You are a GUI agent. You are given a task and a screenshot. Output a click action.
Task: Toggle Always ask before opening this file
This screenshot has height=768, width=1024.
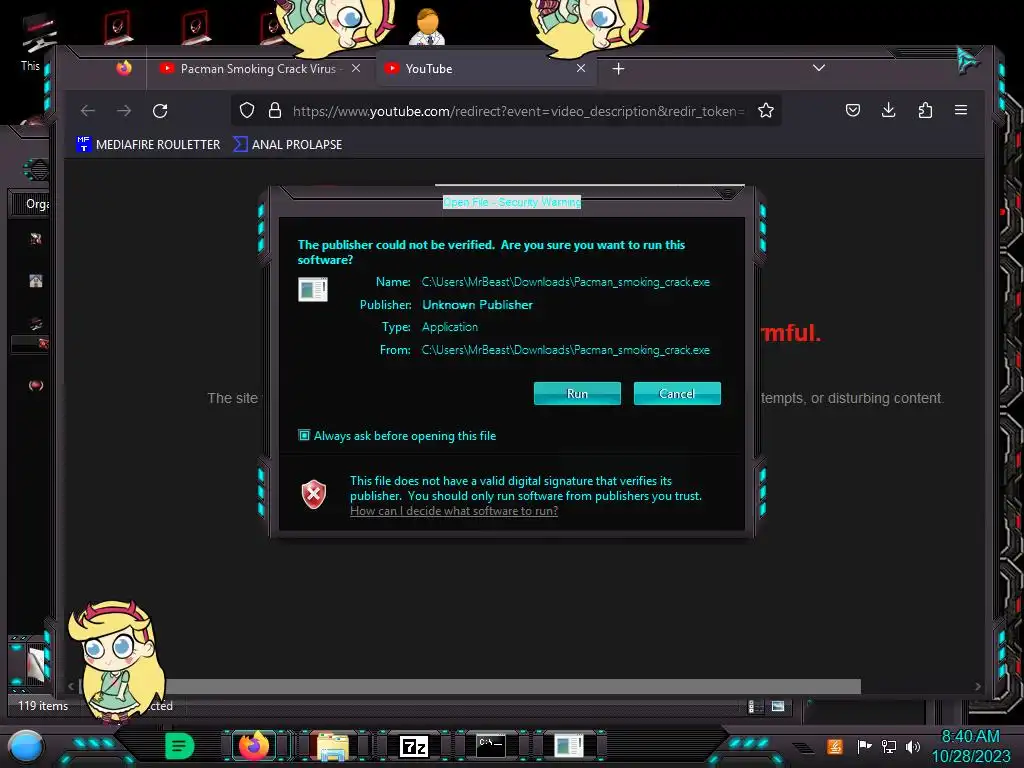pos(304,436)
